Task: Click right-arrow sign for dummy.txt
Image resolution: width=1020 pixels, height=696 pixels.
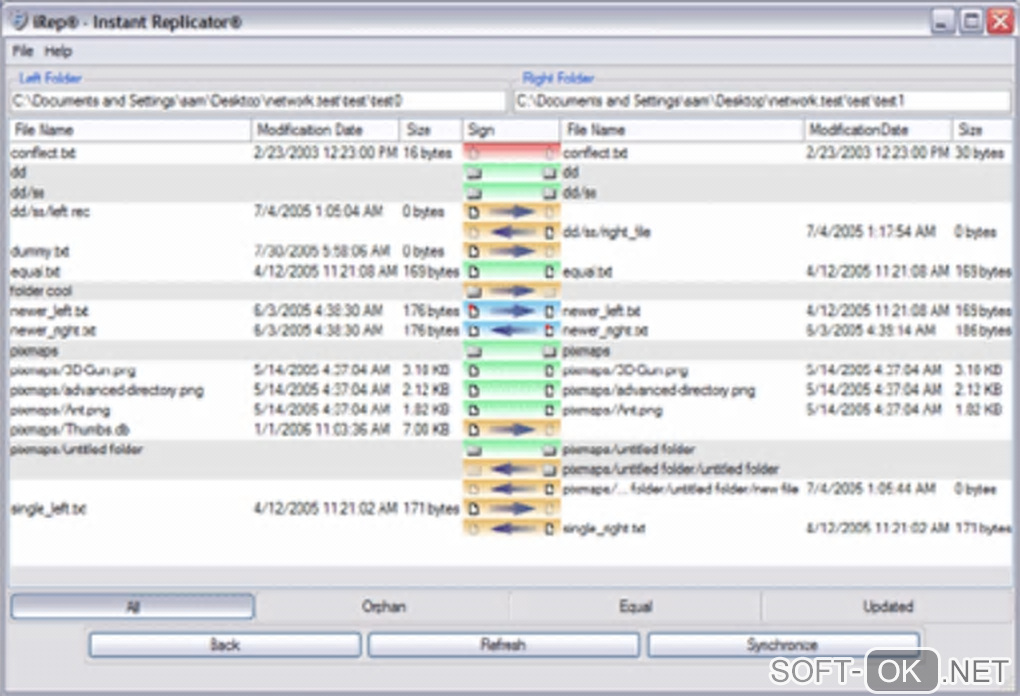Action: (511, 252)
